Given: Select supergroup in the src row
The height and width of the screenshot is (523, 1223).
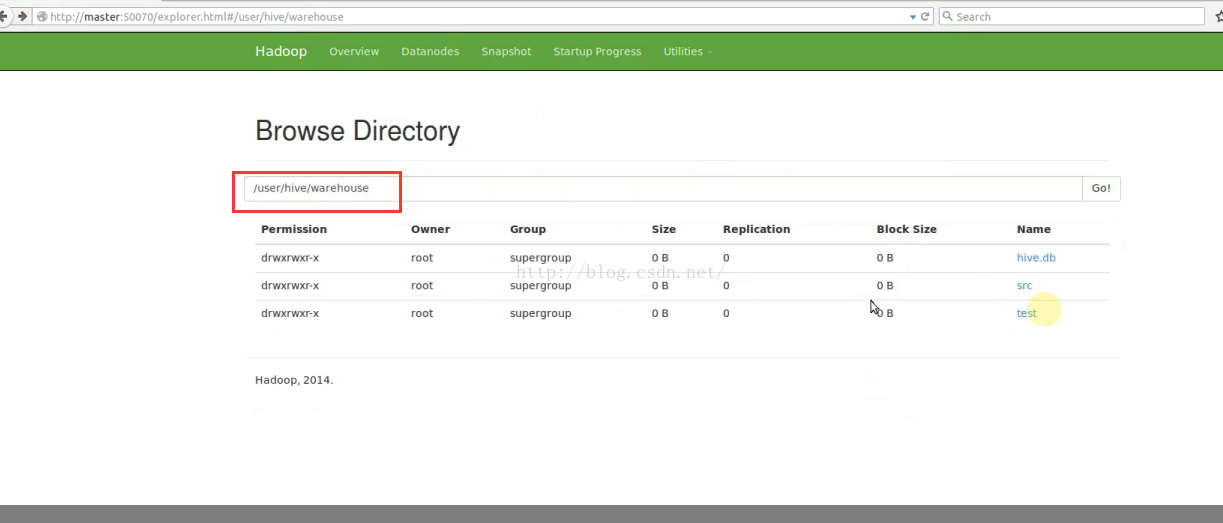Looking at the screenshot, I should pyautogui.click(x=541, y=285).
